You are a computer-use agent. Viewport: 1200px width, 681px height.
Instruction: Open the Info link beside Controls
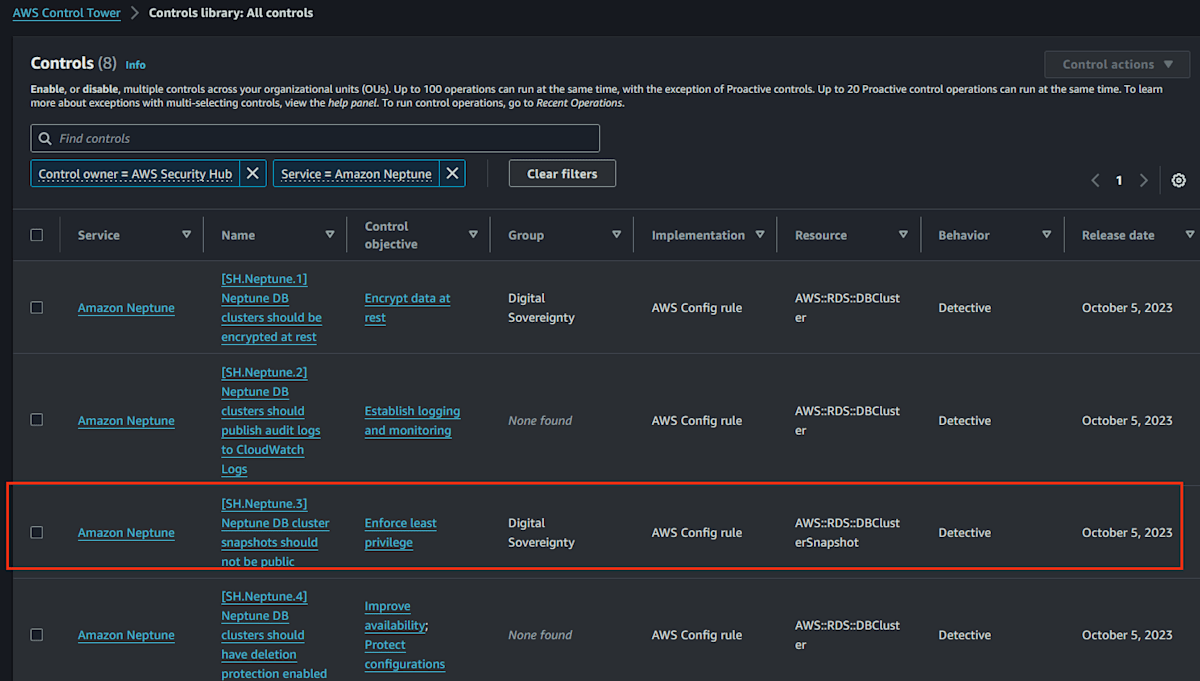tap(135, 65)
